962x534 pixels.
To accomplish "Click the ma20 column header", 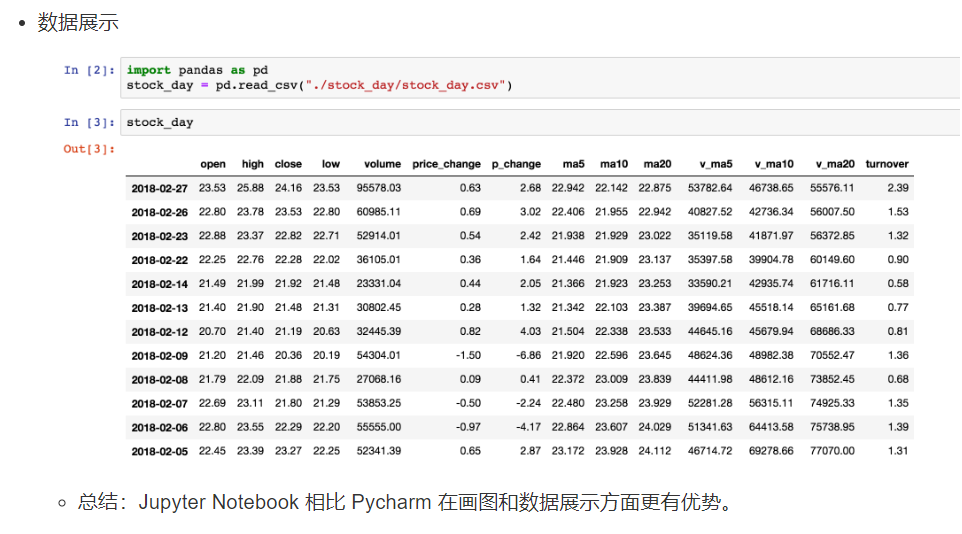I will coord(657,164).
